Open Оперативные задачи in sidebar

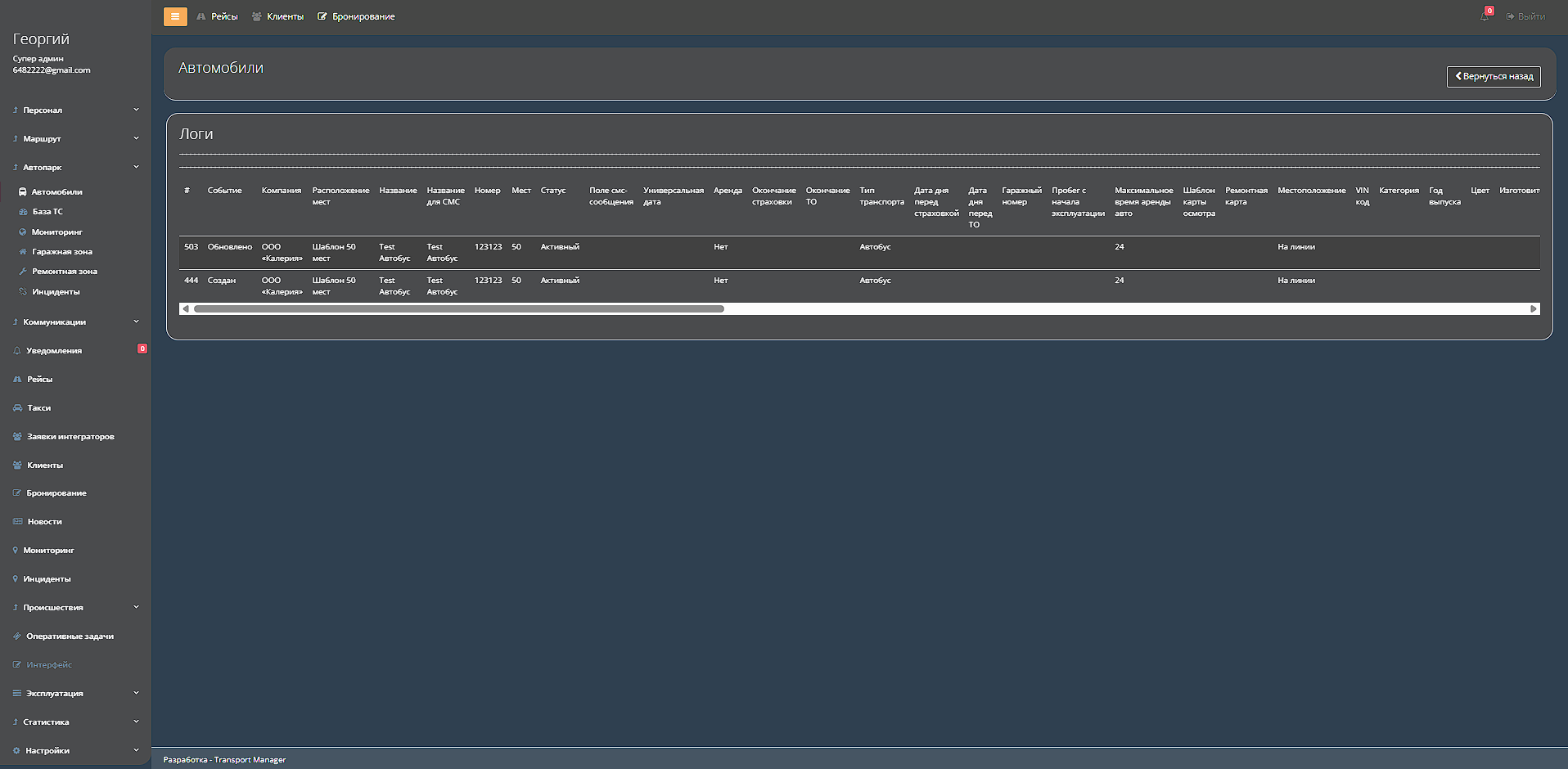click(70, 636)
